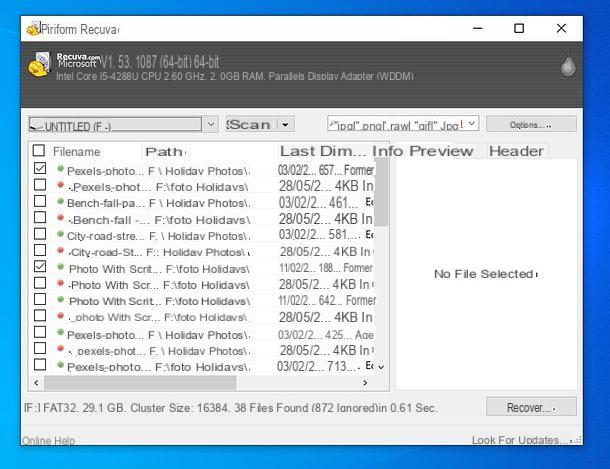Open the UNTITLED (F:) drive dropdown
610x469 pixels.
pyautogui.click(x=211, y=124)
